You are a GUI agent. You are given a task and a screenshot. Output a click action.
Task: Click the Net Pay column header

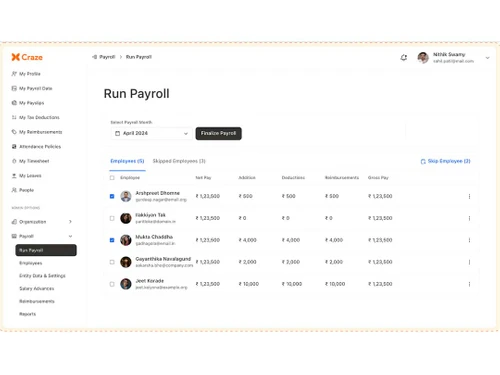[x=203, y=178]
